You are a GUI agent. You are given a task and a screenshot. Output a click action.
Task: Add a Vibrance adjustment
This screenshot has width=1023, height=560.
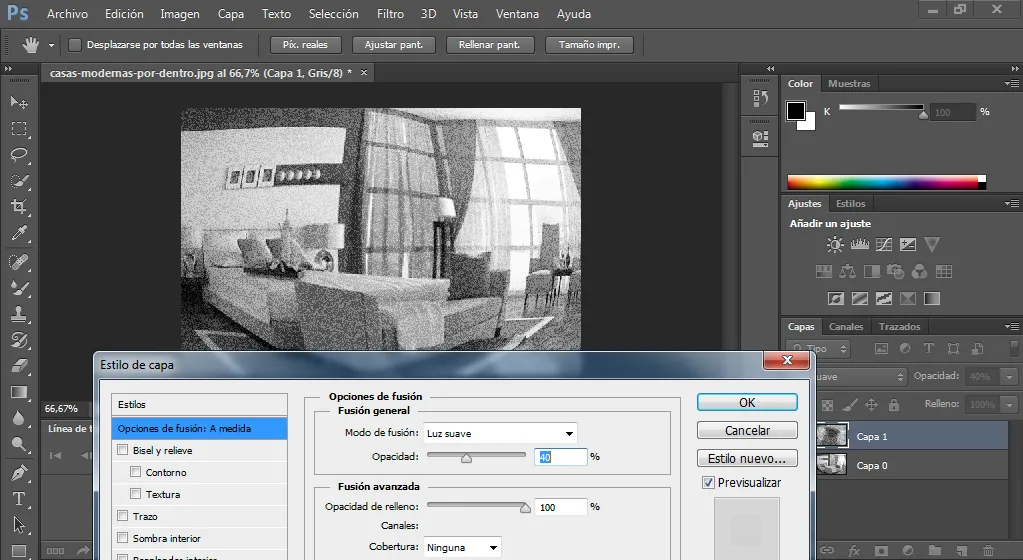pyautogui.click(x=932, y=245)
